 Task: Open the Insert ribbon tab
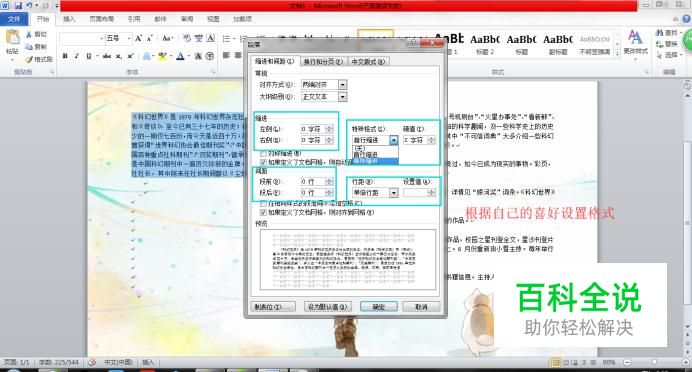(69, 19)
